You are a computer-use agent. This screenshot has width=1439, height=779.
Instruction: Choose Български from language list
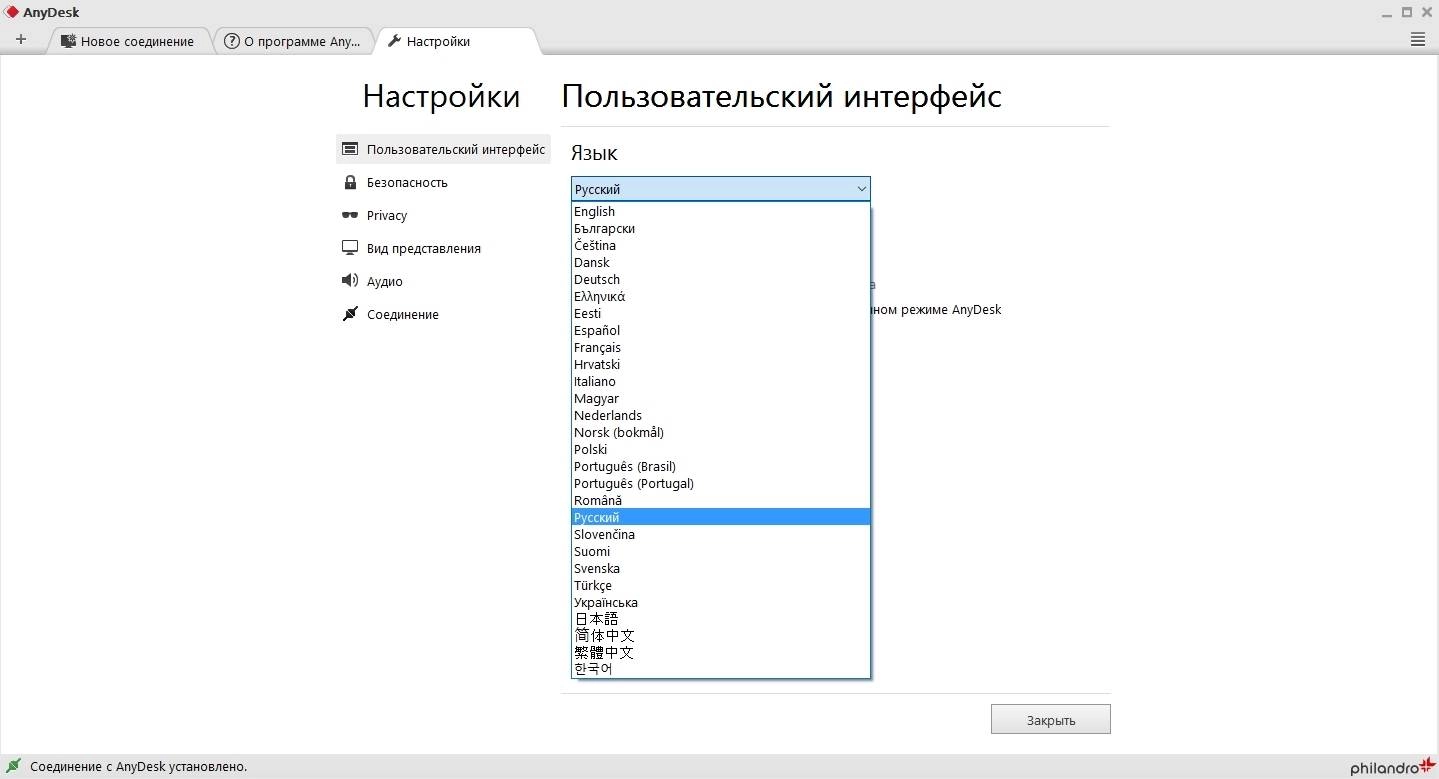(x=721, y=228)
